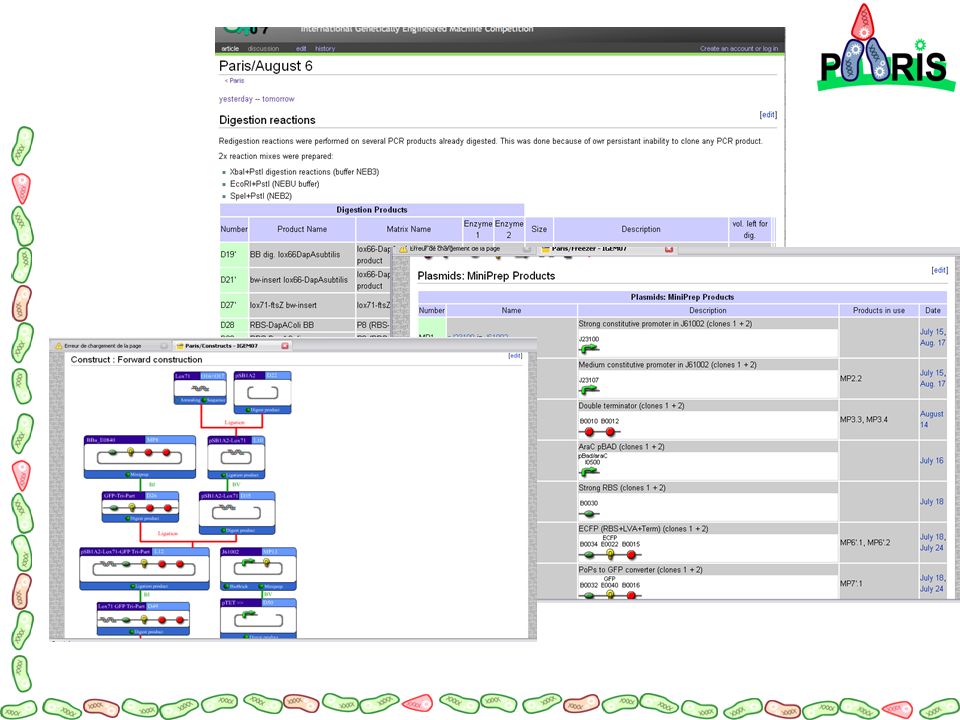Image resolution: width=960 pixels, height=720 pixels.
Task: Open the July 16 date link
Action: pos(931,460)
